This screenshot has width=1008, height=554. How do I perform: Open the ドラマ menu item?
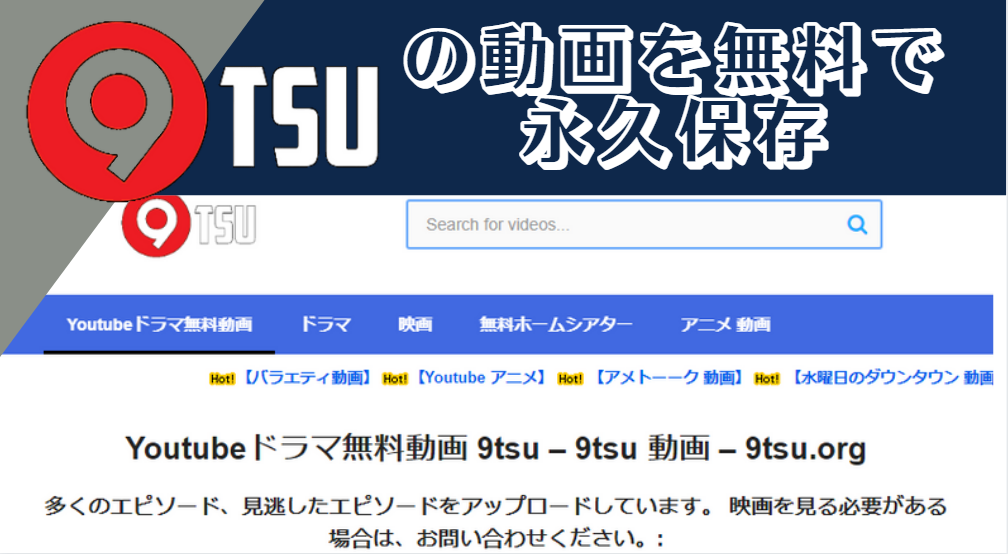[326, 325]
